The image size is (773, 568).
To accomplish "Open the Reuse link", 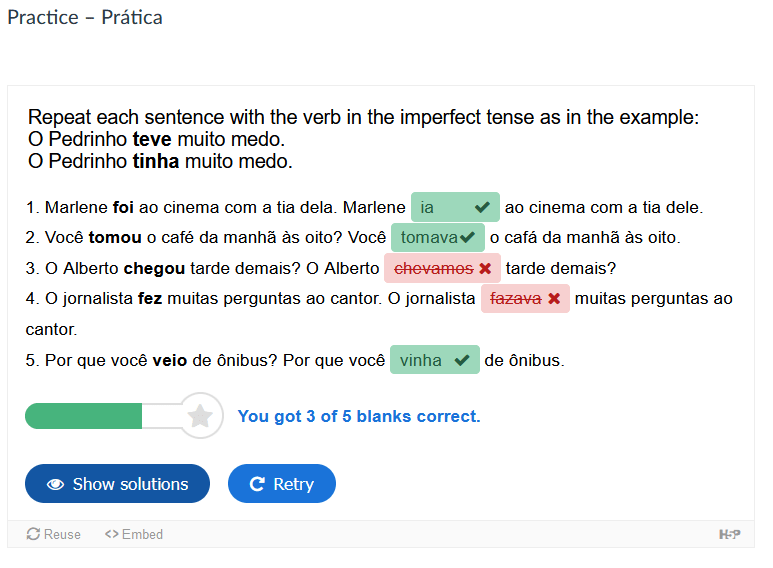I will [62, 535].
